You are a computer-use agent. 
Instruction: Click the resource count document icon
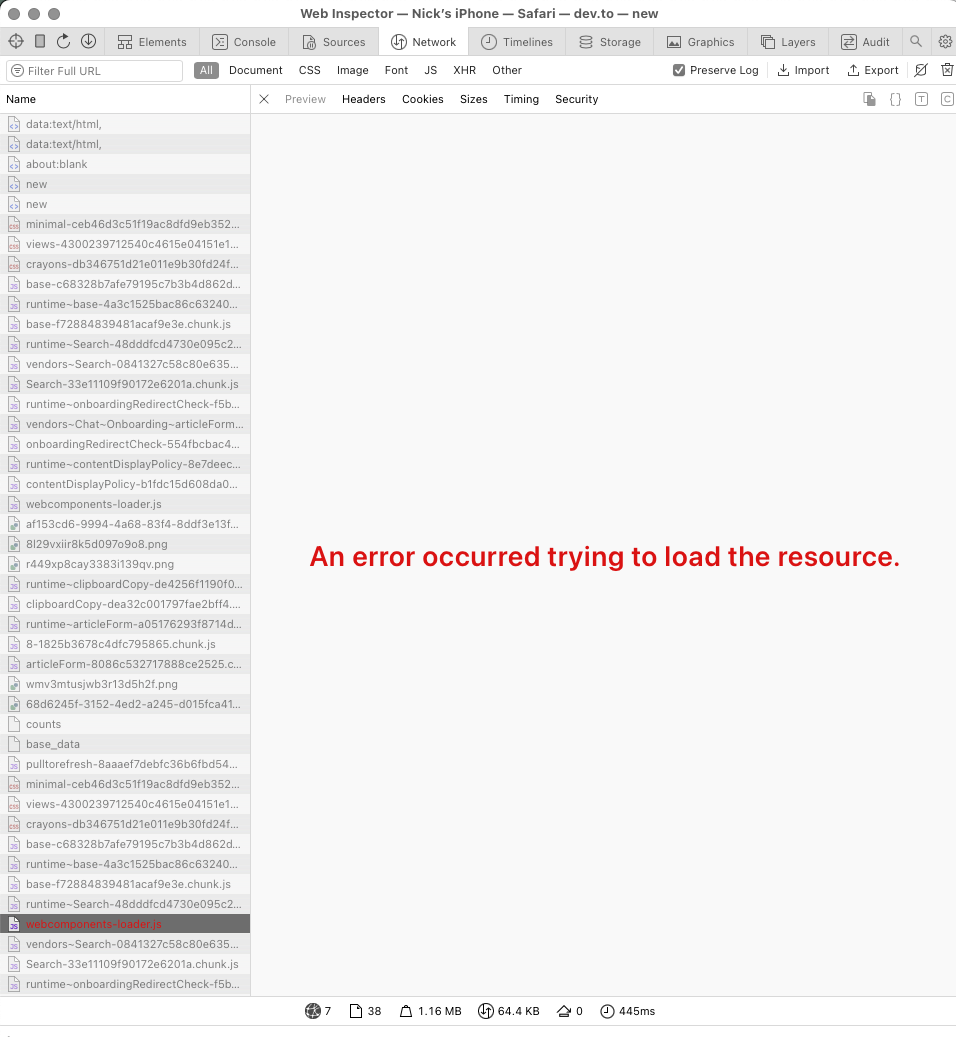[x=356, y=1011]
